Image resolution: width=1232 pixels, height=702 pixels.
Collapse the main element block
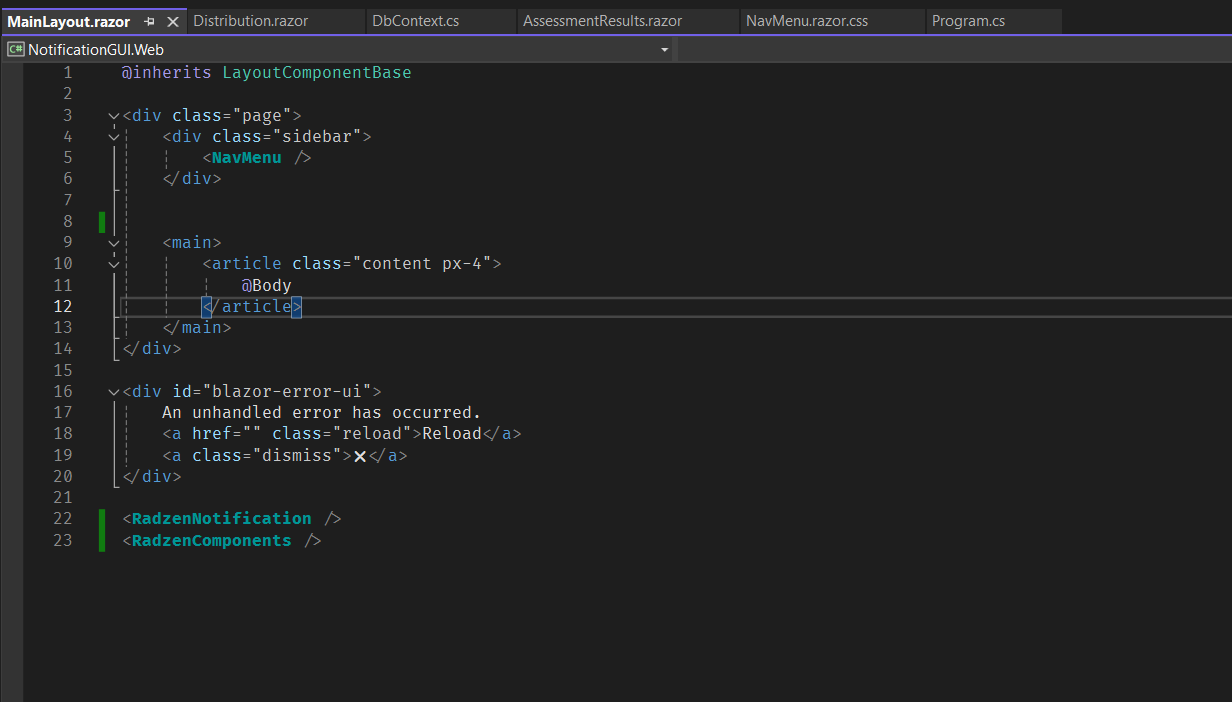tap(113, 243)
